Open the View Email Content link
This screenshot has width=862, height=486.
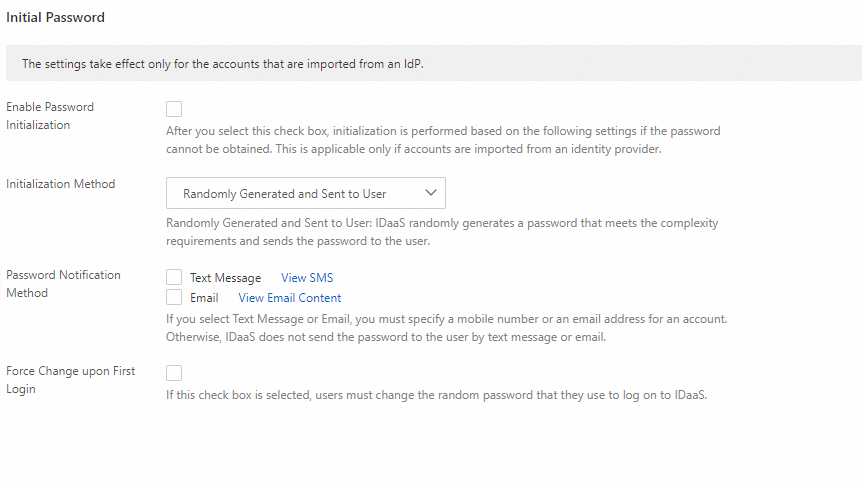coord(290,298)
